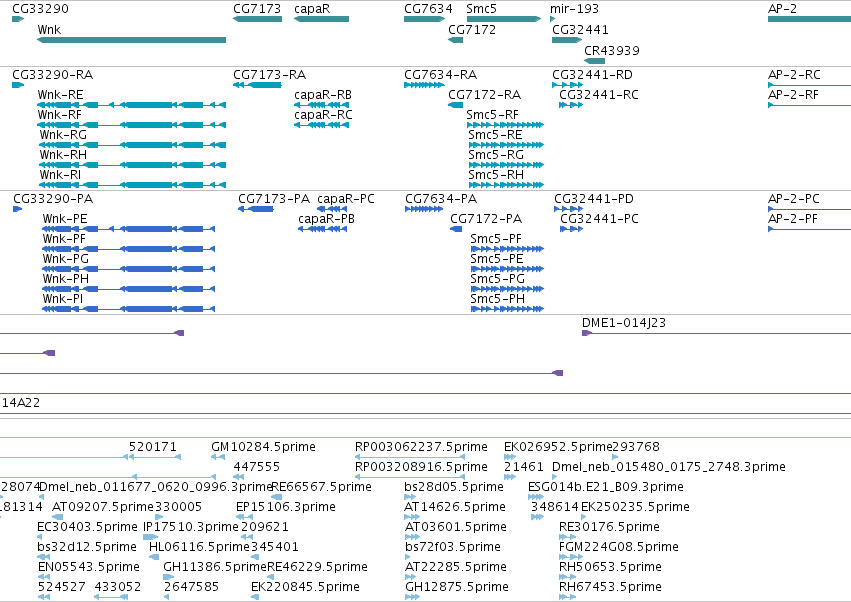Viewport: 851px width, 602px height.
Task: Click the AP-2 gene label
Action: point(782,9)
